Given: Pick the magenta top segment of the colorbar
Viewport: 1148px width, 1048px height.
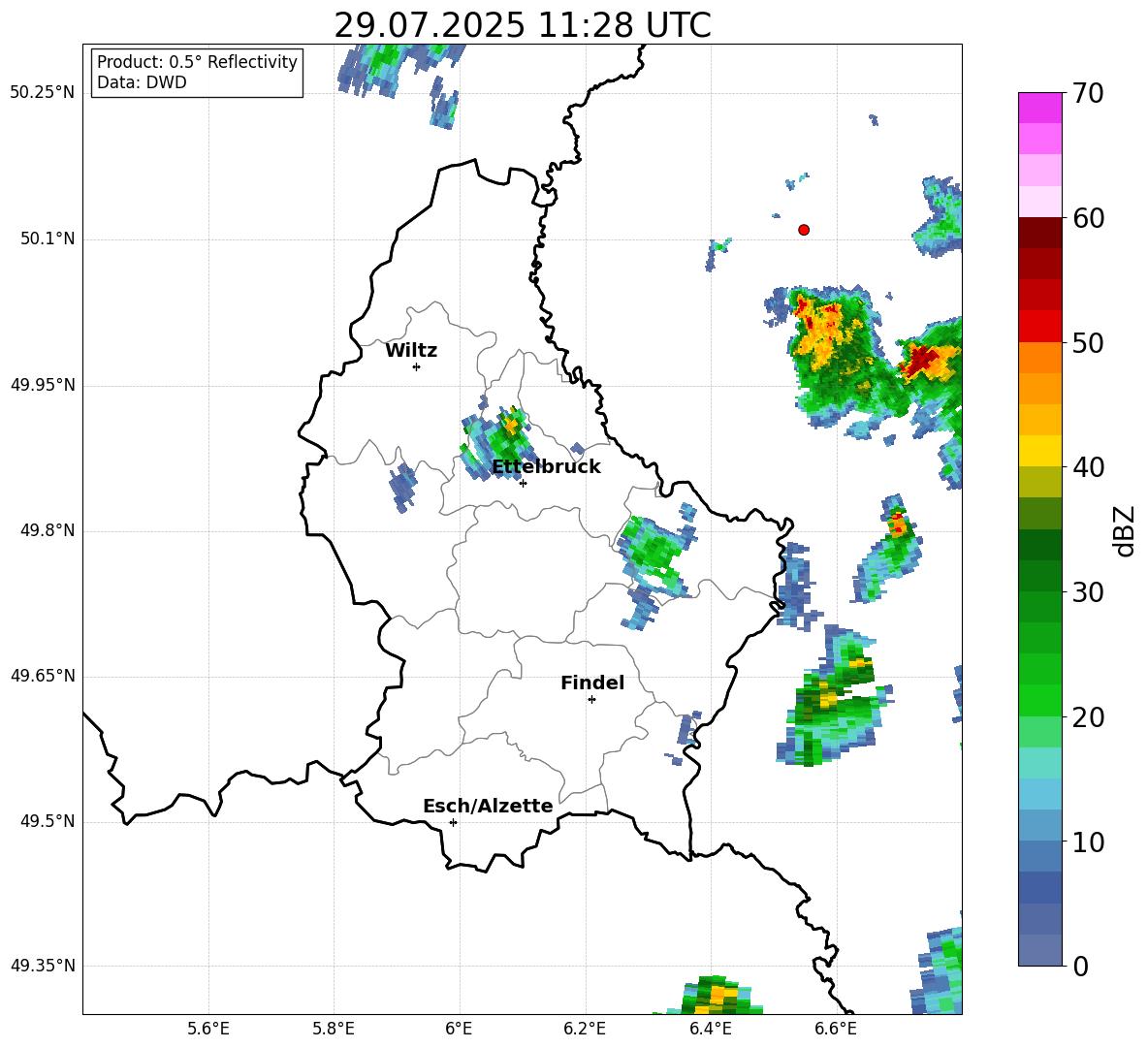Looking at the screenshot, I should (1039, 108).
